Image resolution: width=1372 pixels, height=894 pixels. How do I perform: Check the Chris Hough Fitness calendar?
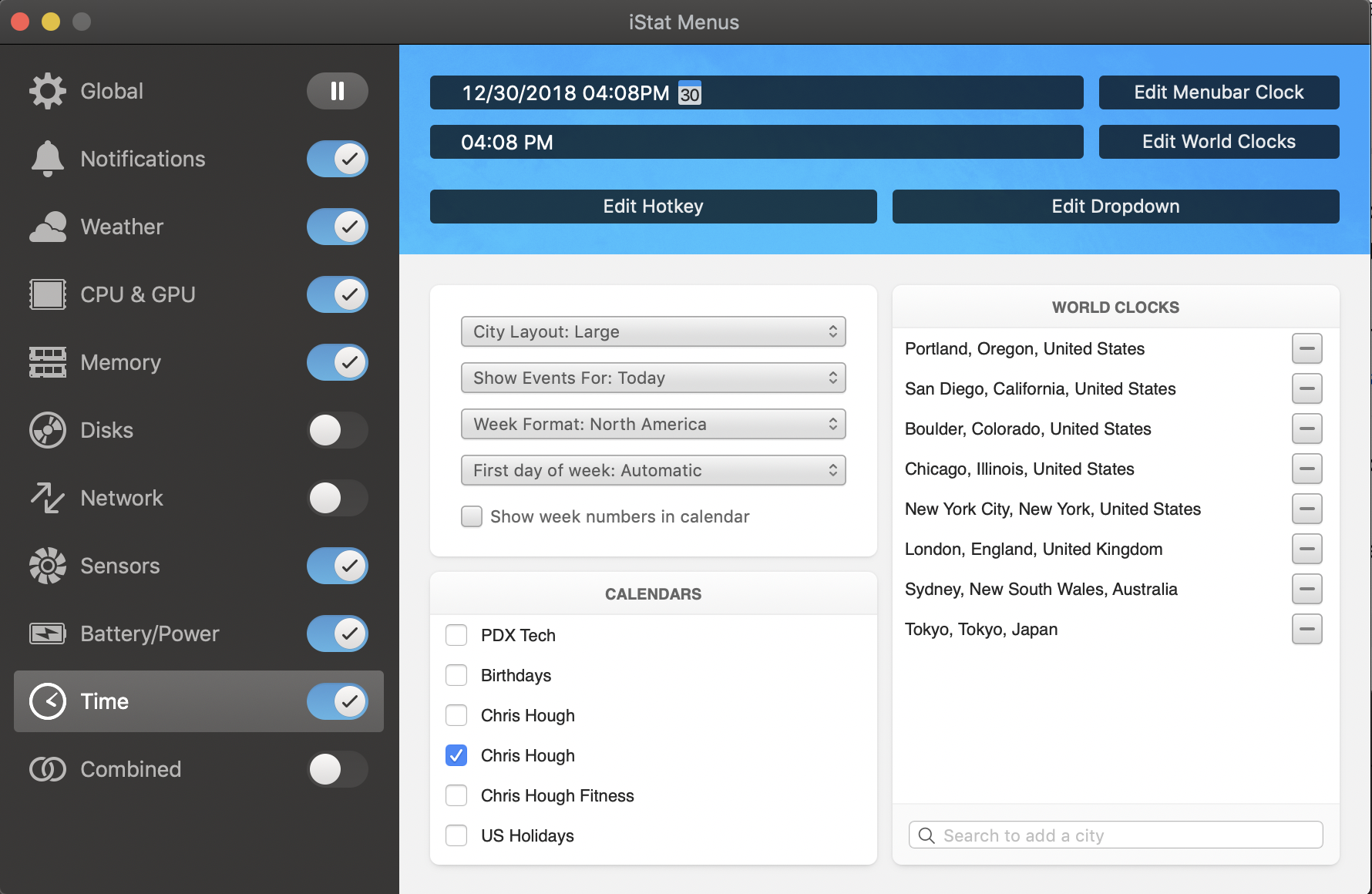456,795
